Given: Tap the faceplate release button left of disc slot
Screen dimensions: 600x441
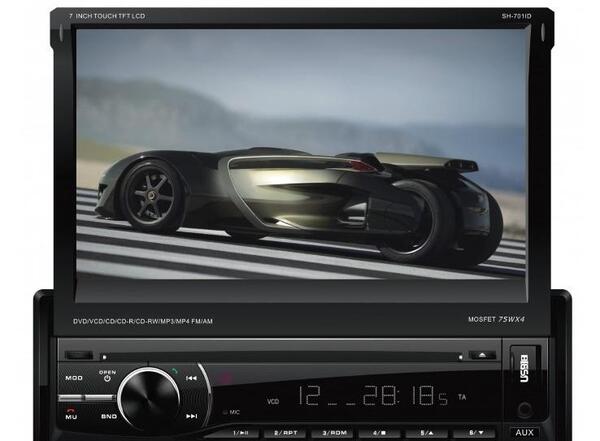Looking at the screenshot, I should [78, 355].
